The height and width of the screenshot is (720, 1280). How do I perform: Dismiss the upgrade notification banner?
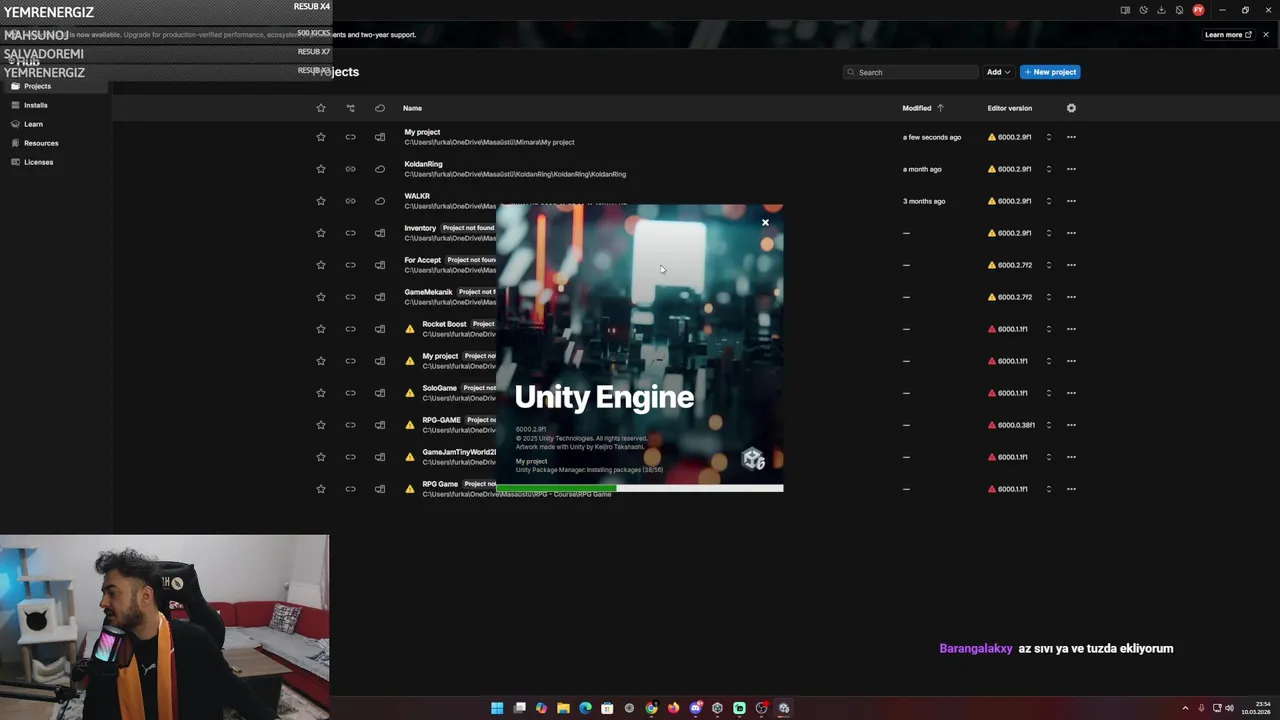click(1266, 35)
